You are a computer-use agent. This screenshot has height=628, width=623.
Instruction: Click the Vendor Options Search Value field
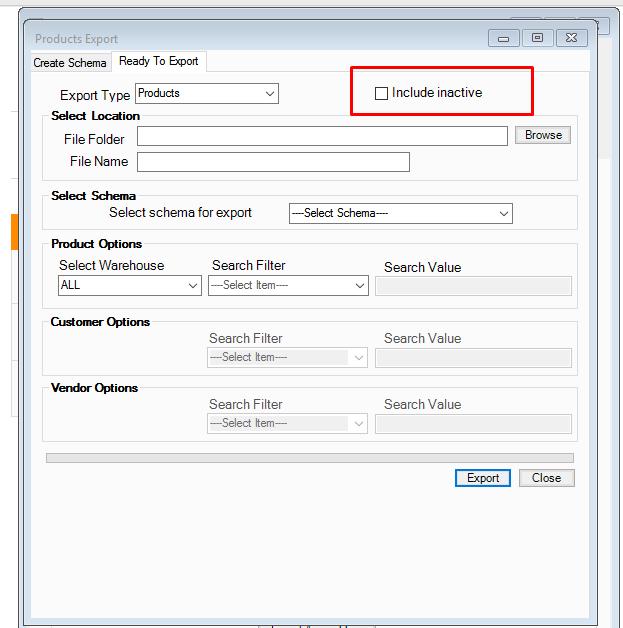coord(473,424)
